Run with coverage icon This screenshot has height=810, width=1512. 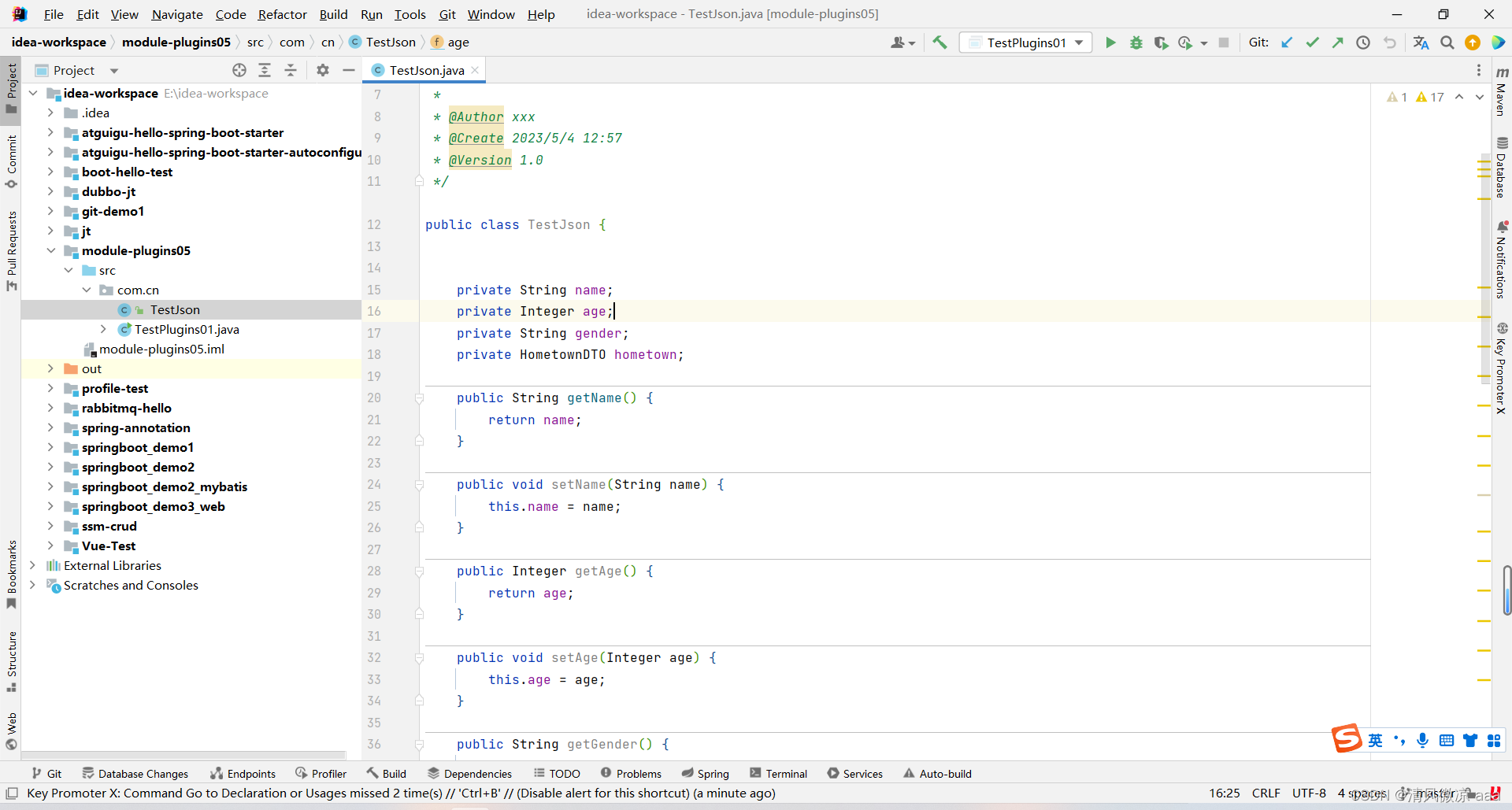(1161, 43)
